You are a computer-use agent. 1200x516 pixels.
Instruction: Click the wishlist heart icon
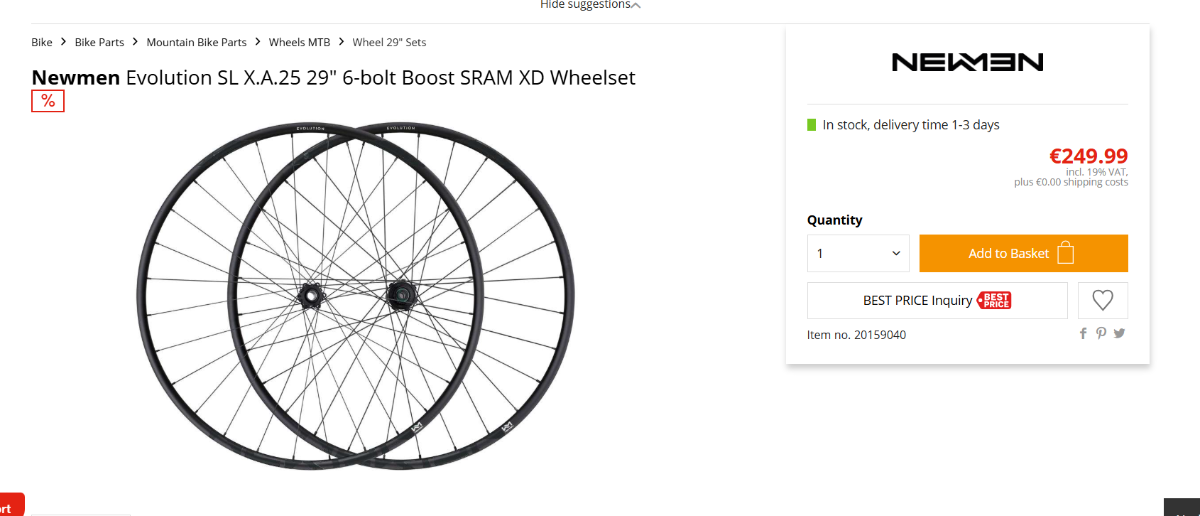1103,300
